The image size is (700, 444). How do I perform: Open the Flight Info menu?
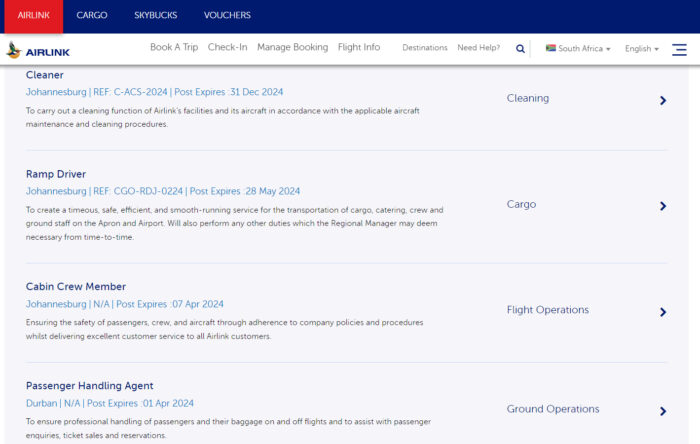click(x=359, y=47)
